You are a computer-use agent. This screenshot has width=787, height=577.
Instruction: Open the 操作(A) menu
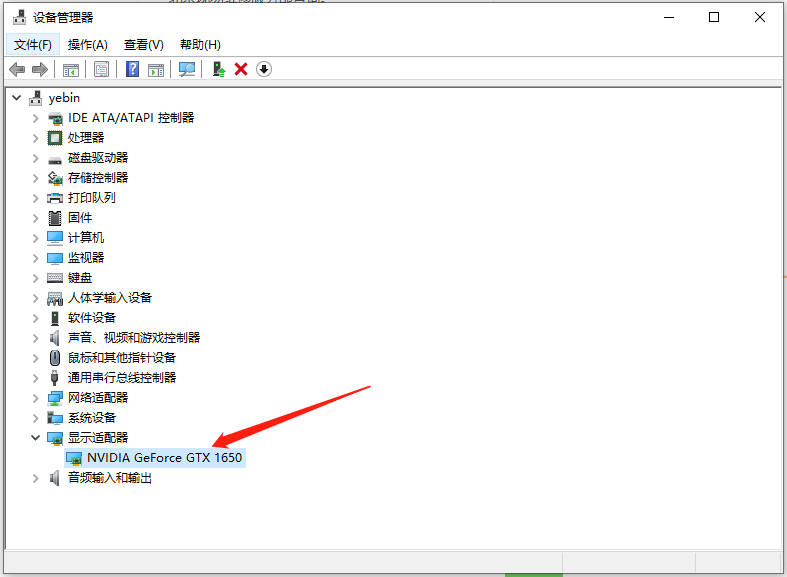pos(88,45)
